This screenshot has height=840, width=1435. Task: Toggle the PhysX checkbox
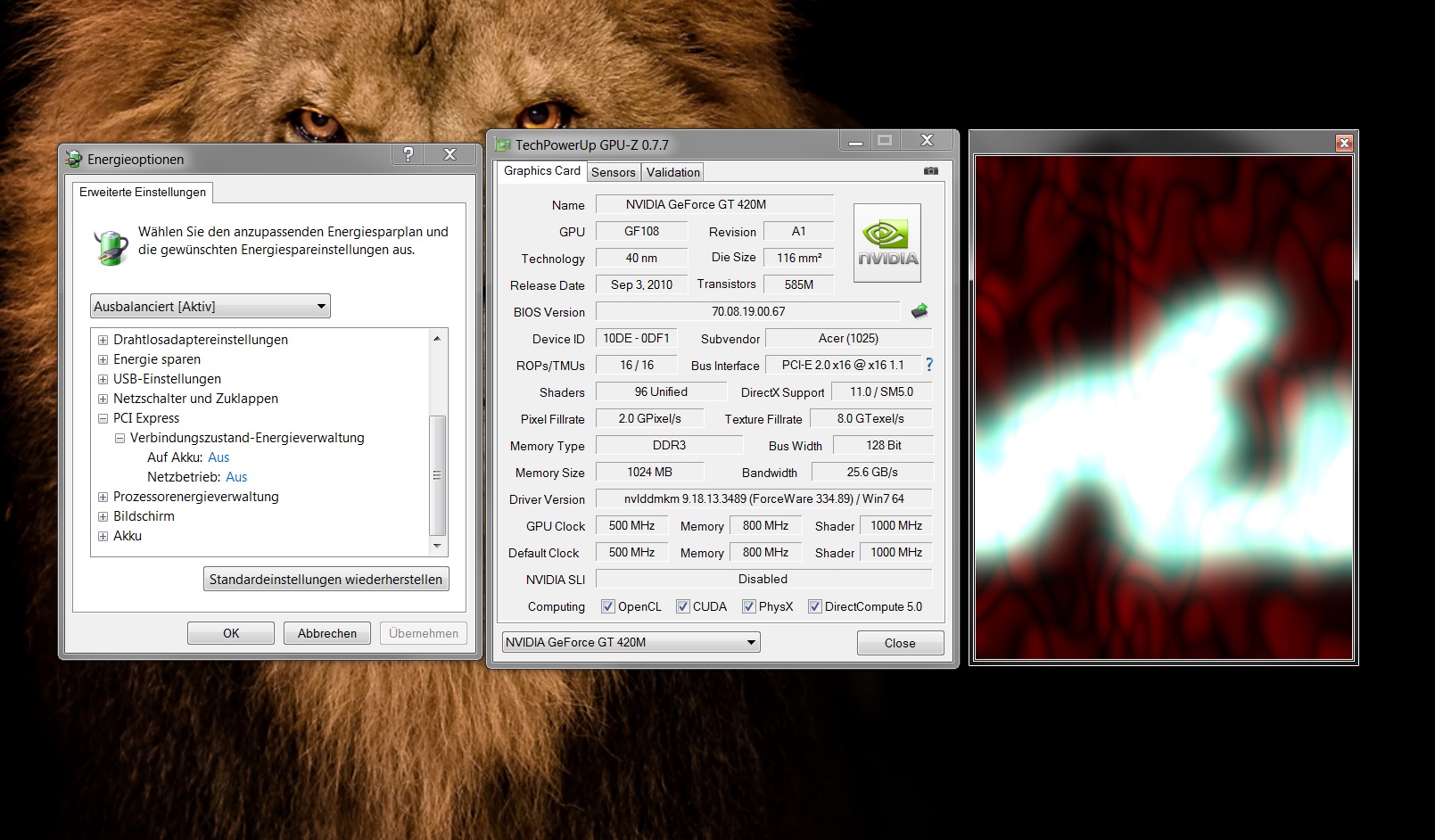click(x=749, y=606)
